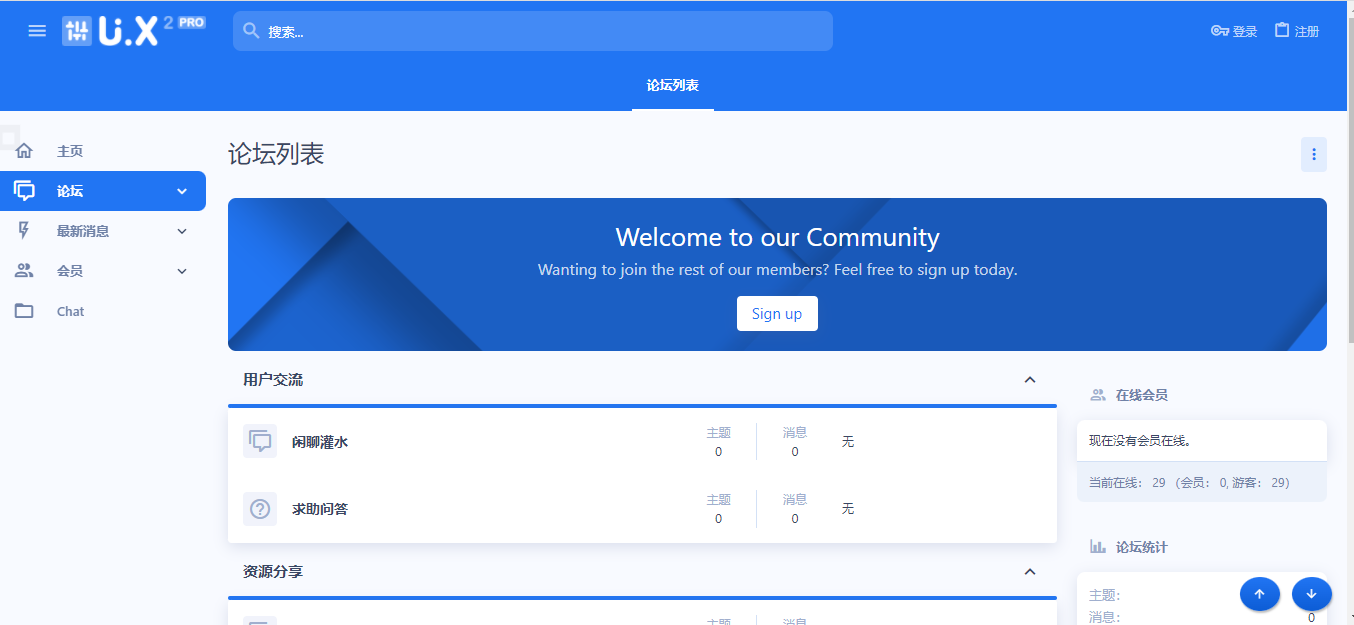Click the 论坛列表 page title
The image size is (1354, 625).
pos(276,154)
